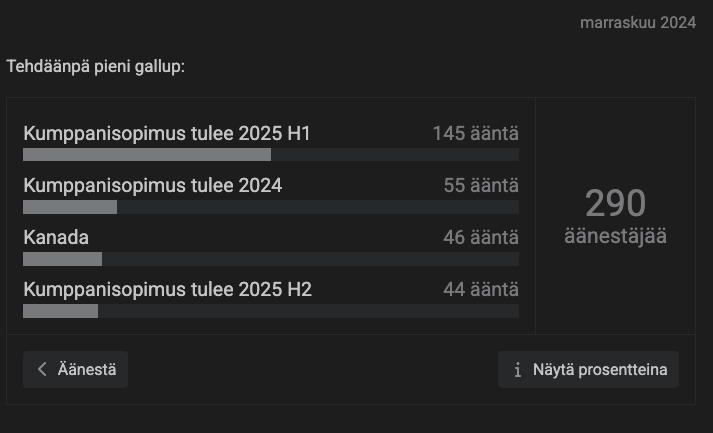
Task: Click the marraskuu 2024 date stamp
Action: click(638, 23)
